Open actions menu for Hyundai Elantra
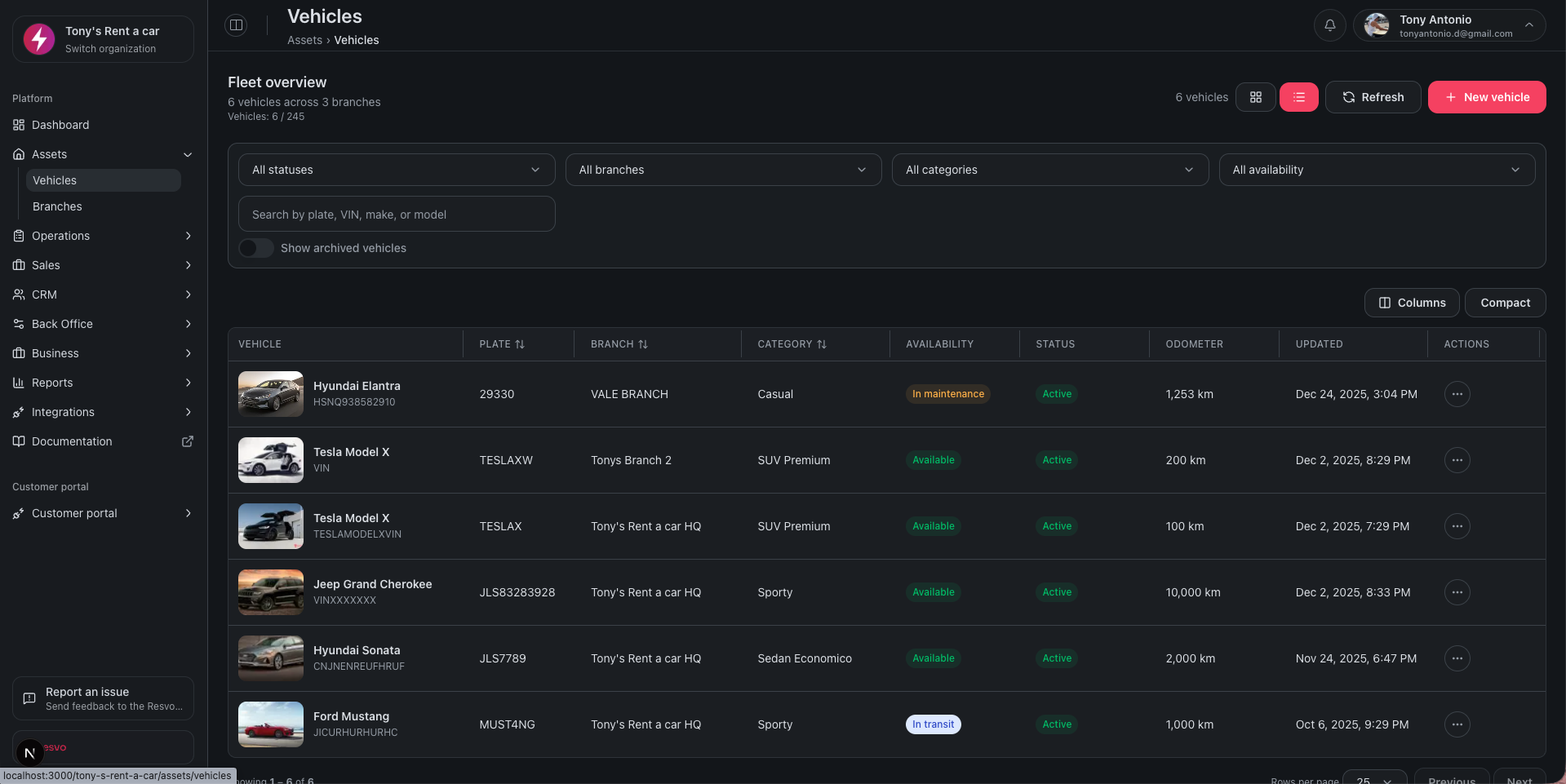 coord(1457,394)
